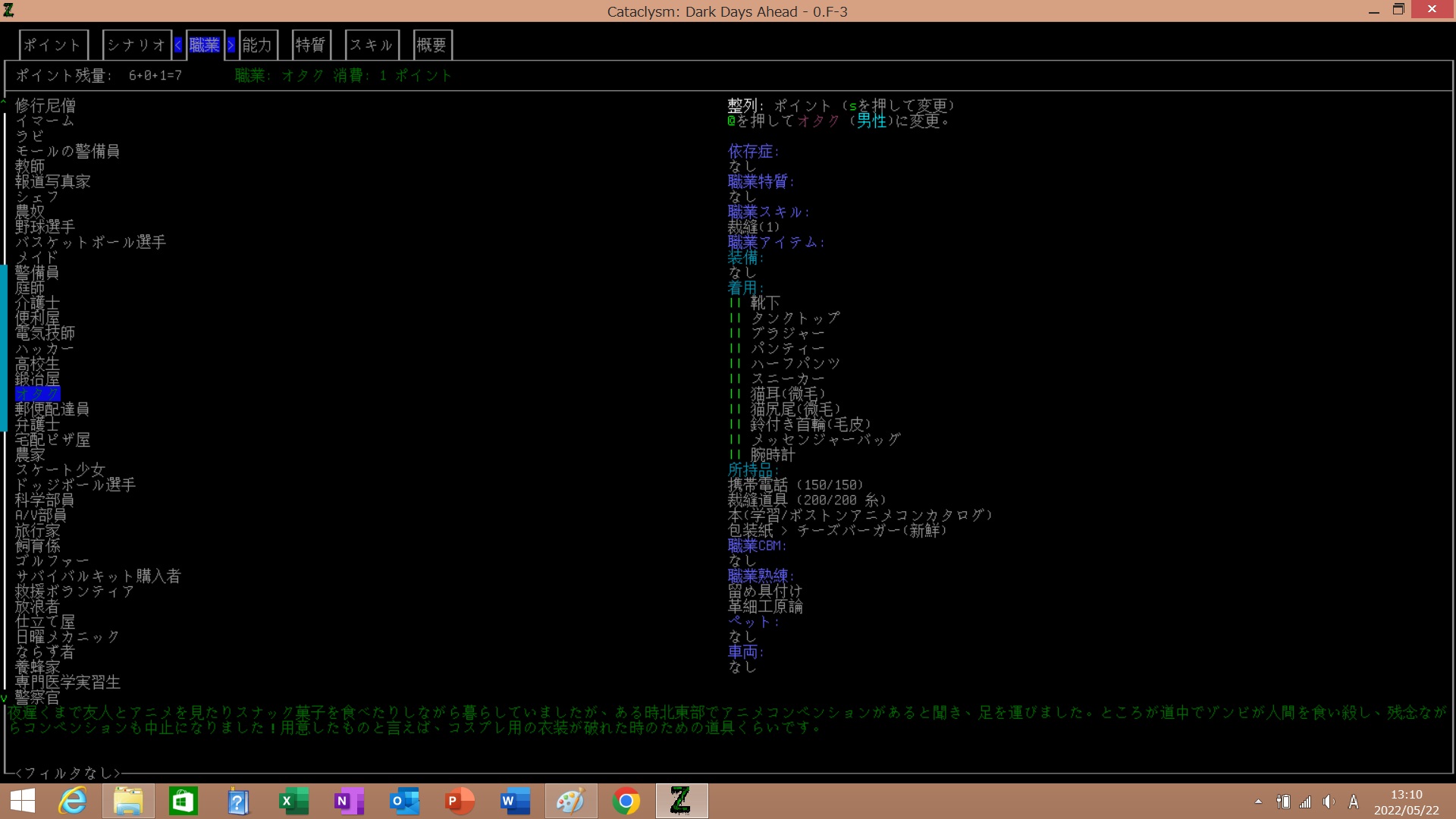Select the 郵便配達員 profession
1456x819 pixels.
pos(52,409)
